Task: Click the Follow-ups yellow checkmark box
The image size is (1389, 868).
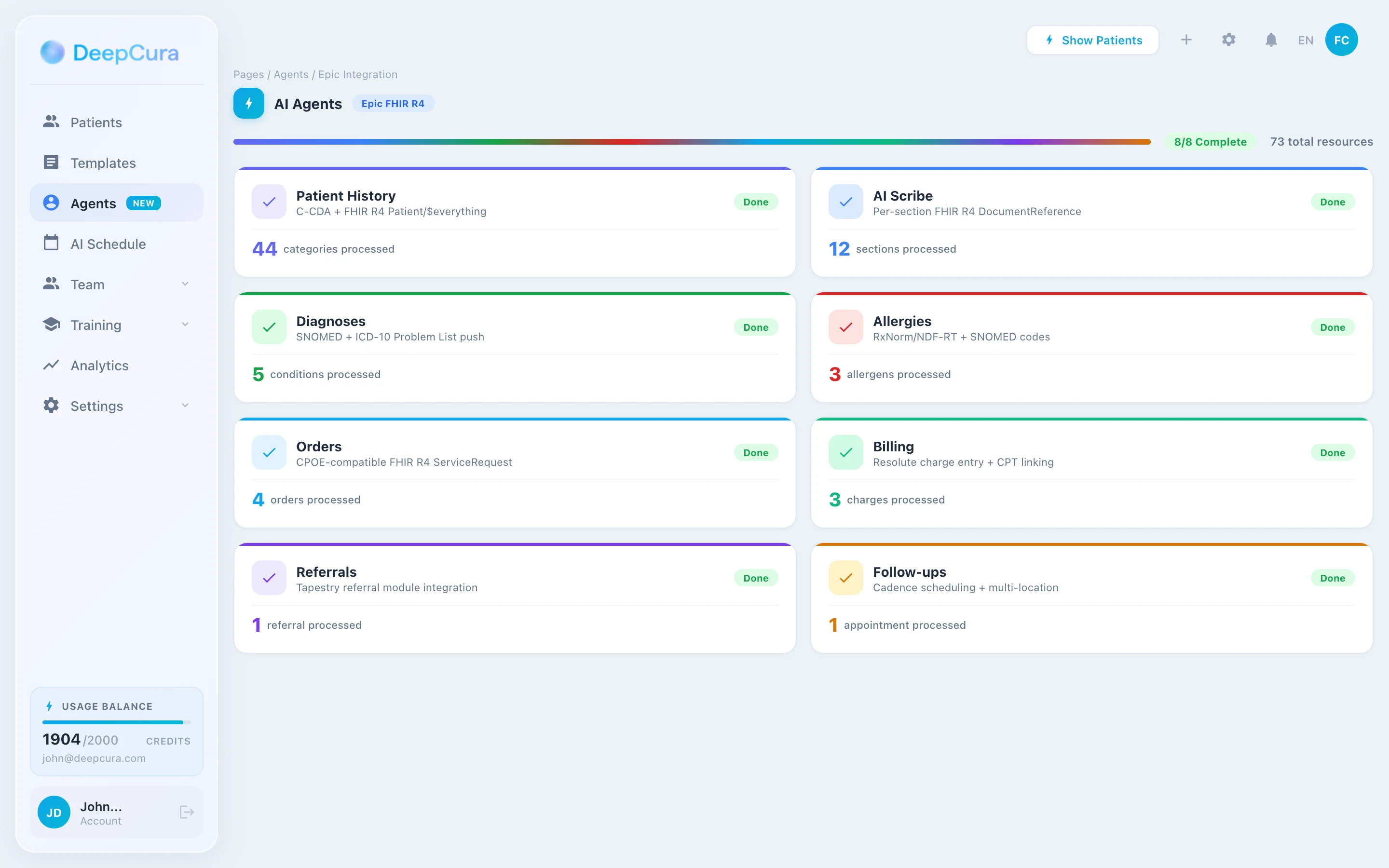Action: [x=845, y=578]
